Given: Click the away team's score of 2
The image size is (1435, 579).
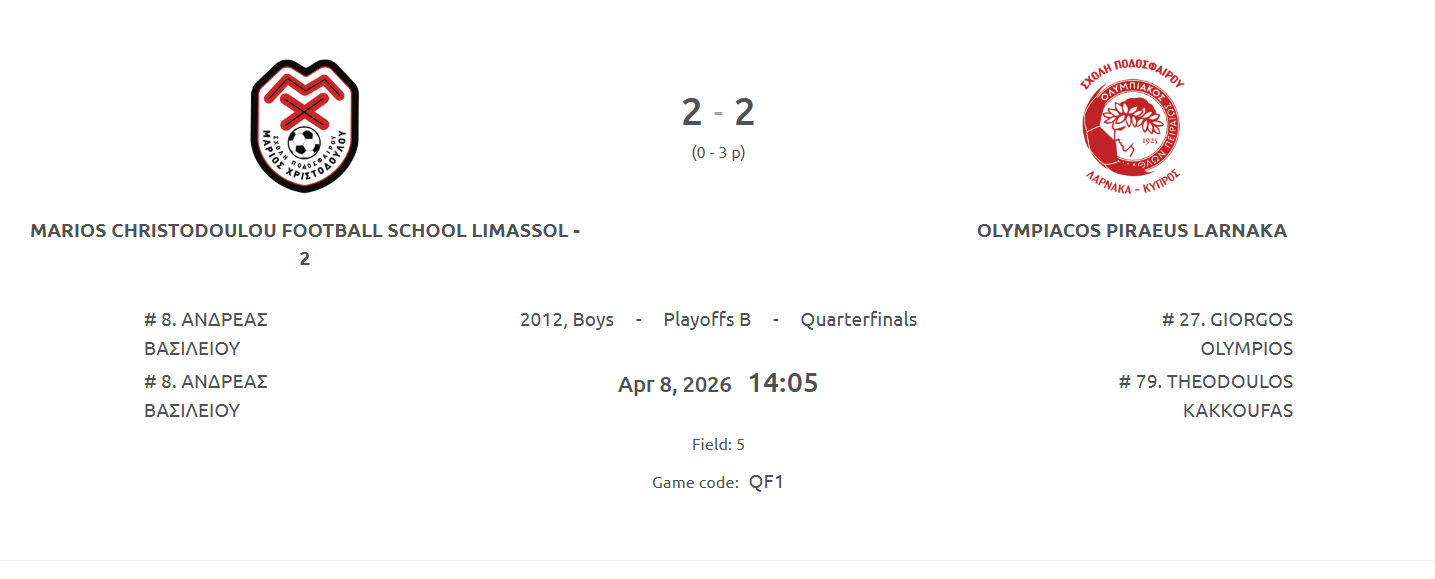Looking at the screenshot, I should click(744, 112).
